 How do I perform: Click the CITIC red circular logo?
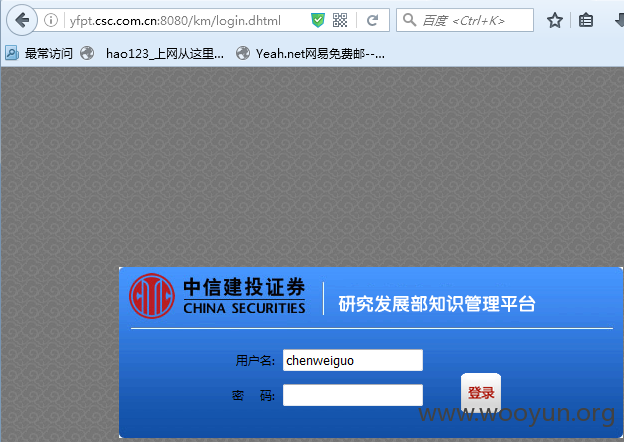[152, 296]
